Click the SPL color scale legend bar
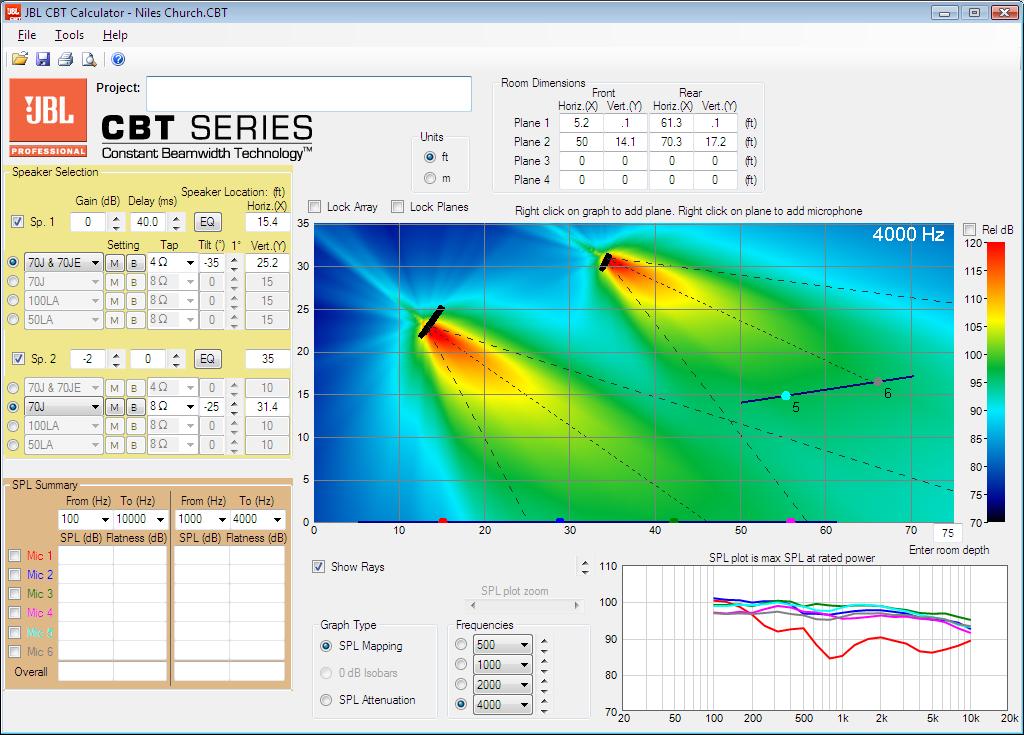1024x735 pixels. coord(995,382)
